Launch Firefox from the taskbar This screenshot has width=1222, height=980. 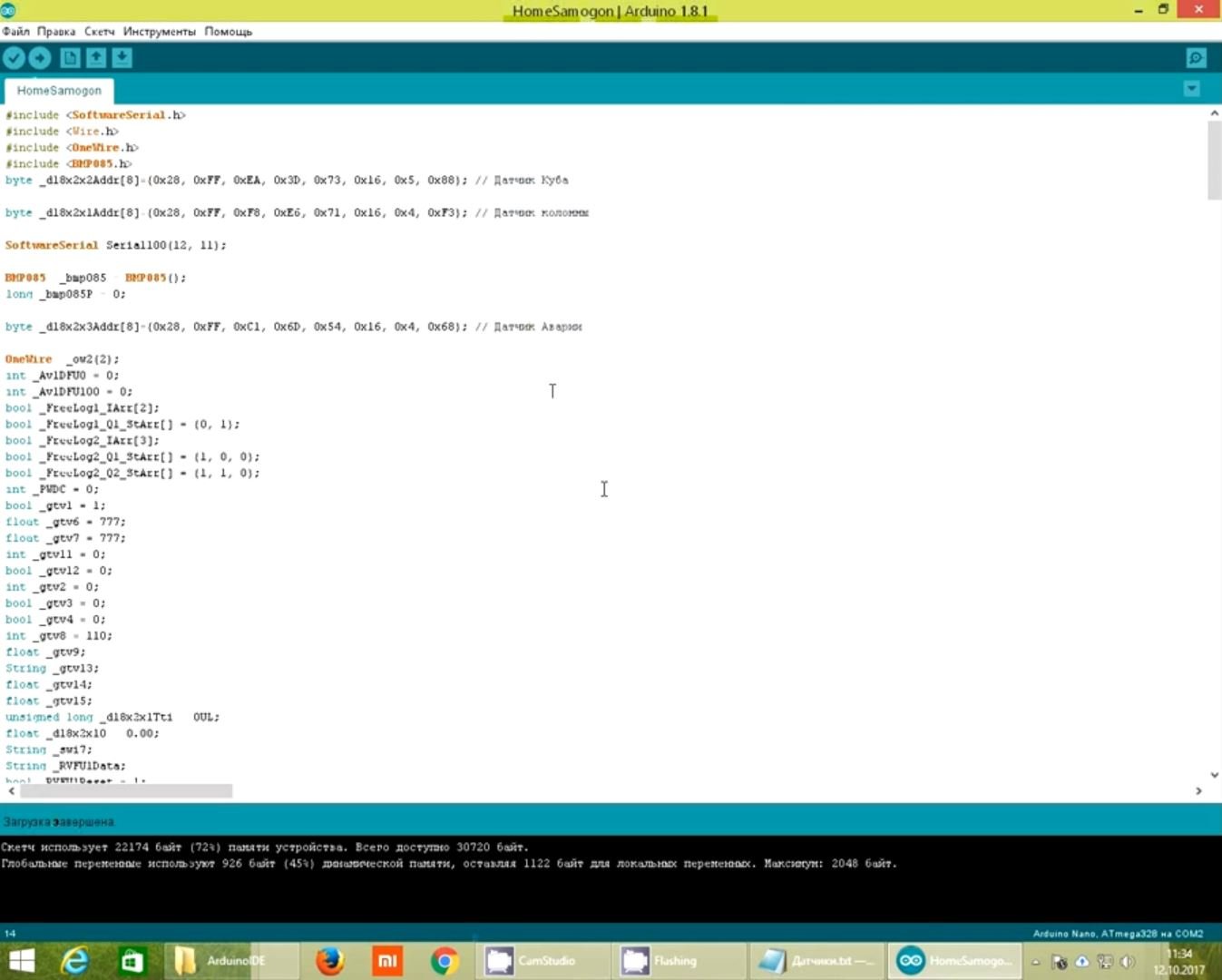click(329, 961)
